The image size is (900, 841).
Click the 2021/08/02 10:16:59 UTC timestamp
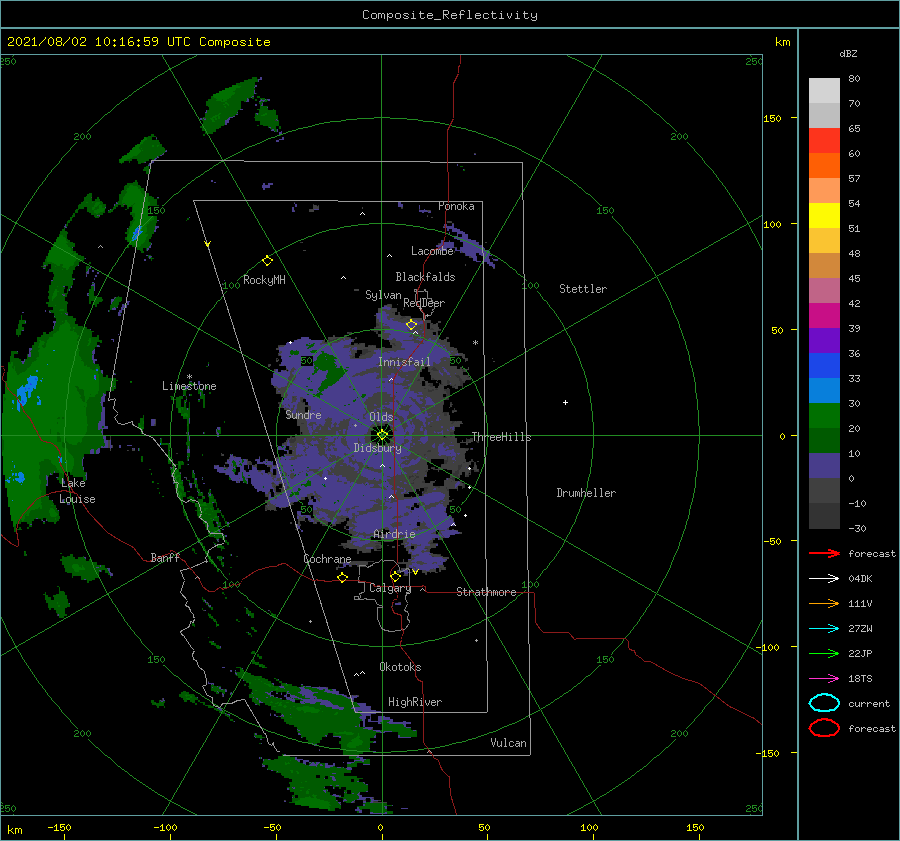pos(92,42)
